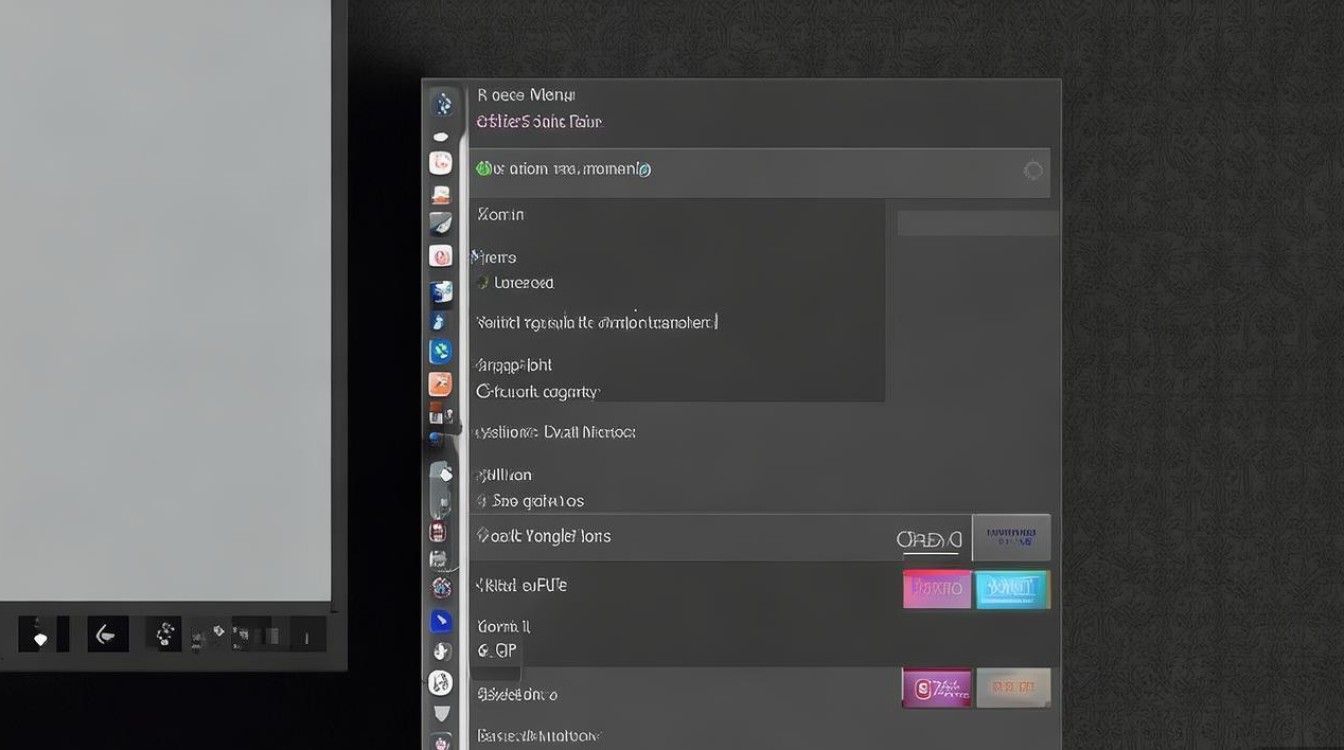Click the scattered dots icon in bottom strip

tap(164, 634)
